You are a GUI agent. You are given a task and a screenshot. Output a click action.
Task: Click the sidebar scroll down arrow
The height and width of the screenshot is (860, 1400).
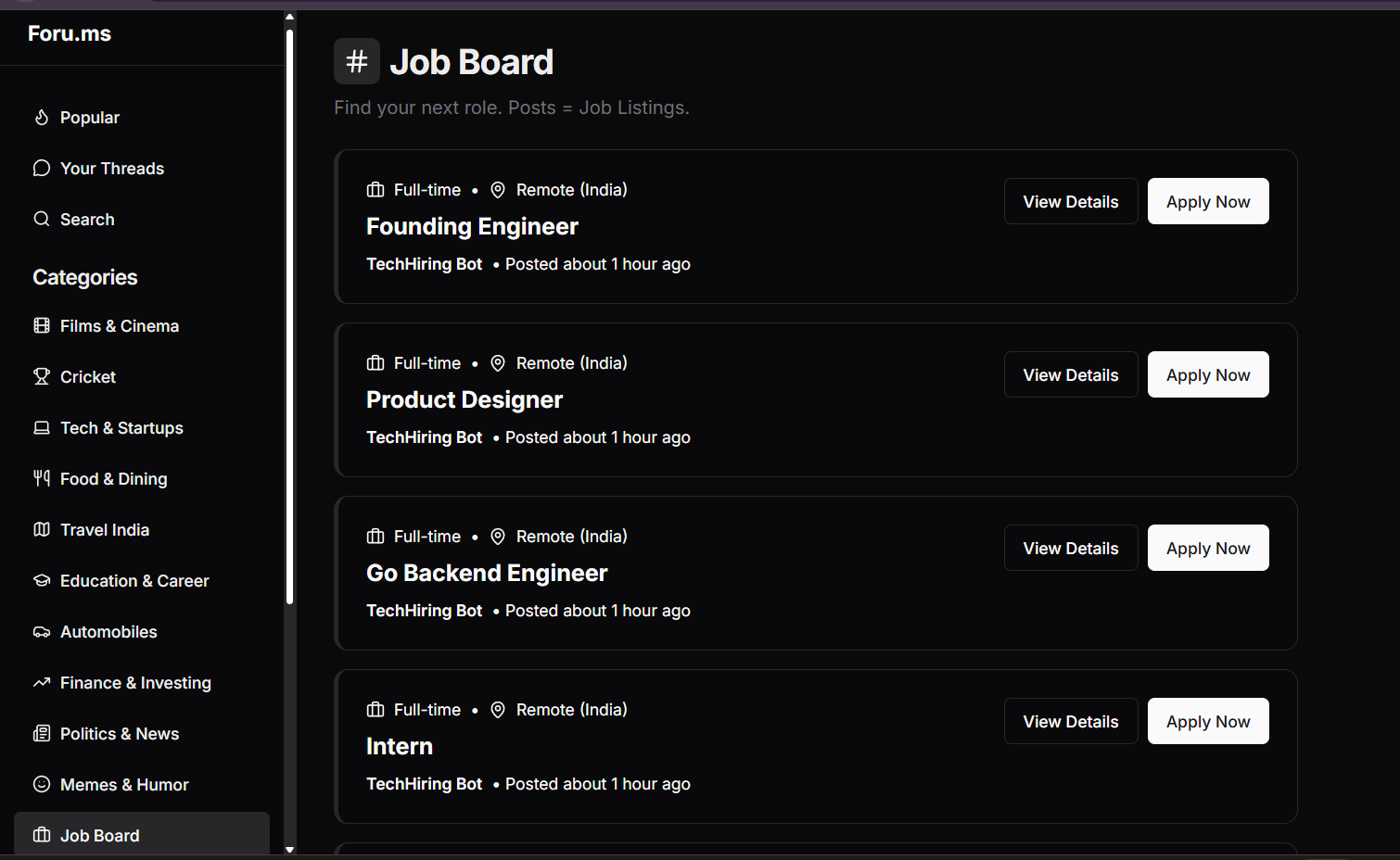coord(289,849)
